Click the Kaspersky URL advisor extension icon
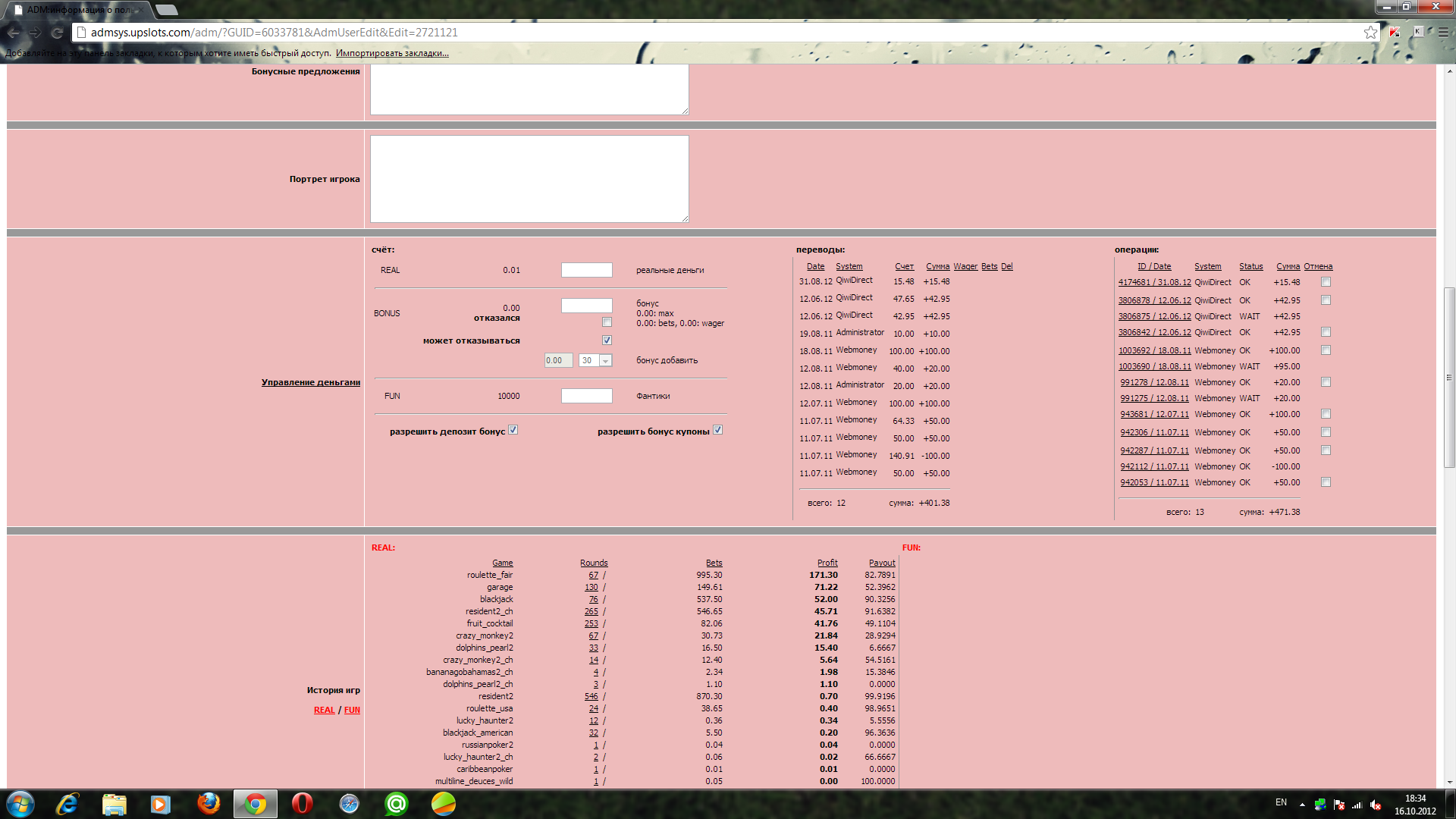Viewport: 1456px width, 819px height. (x=1395, y=32)
